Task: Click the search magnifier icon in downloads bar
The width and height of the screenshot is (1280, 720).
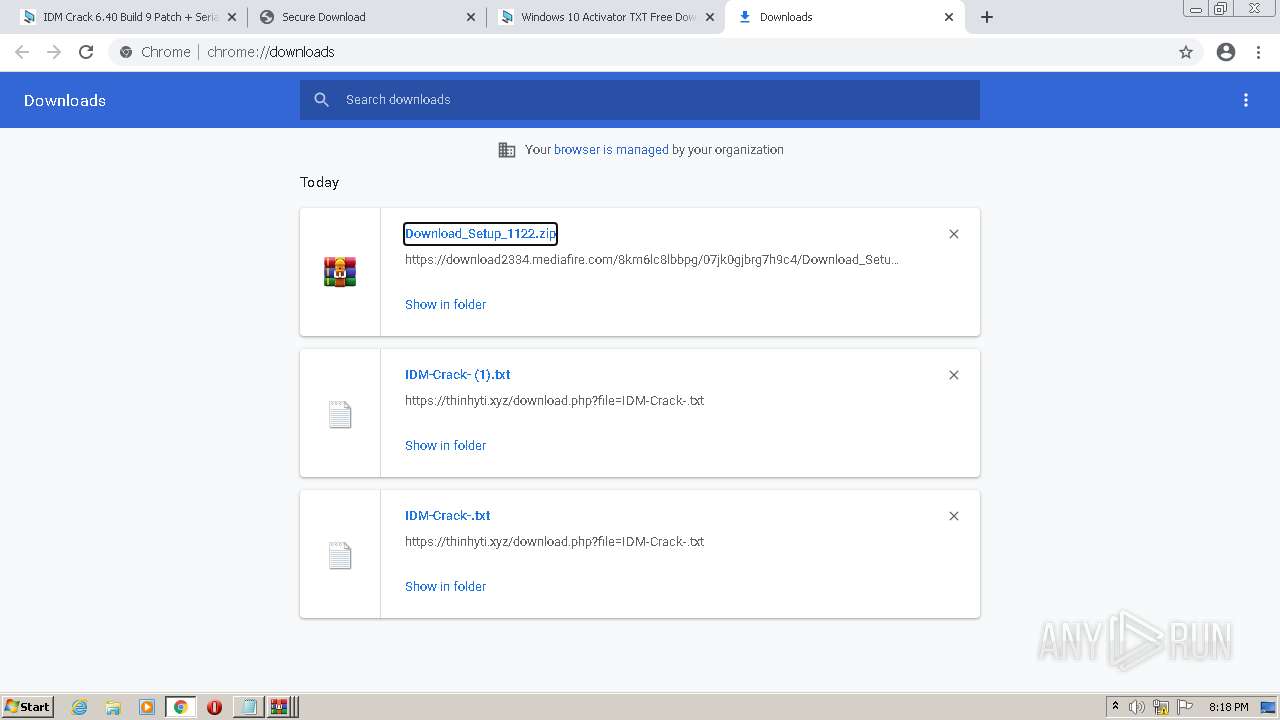Action: [x=322, y=100]
